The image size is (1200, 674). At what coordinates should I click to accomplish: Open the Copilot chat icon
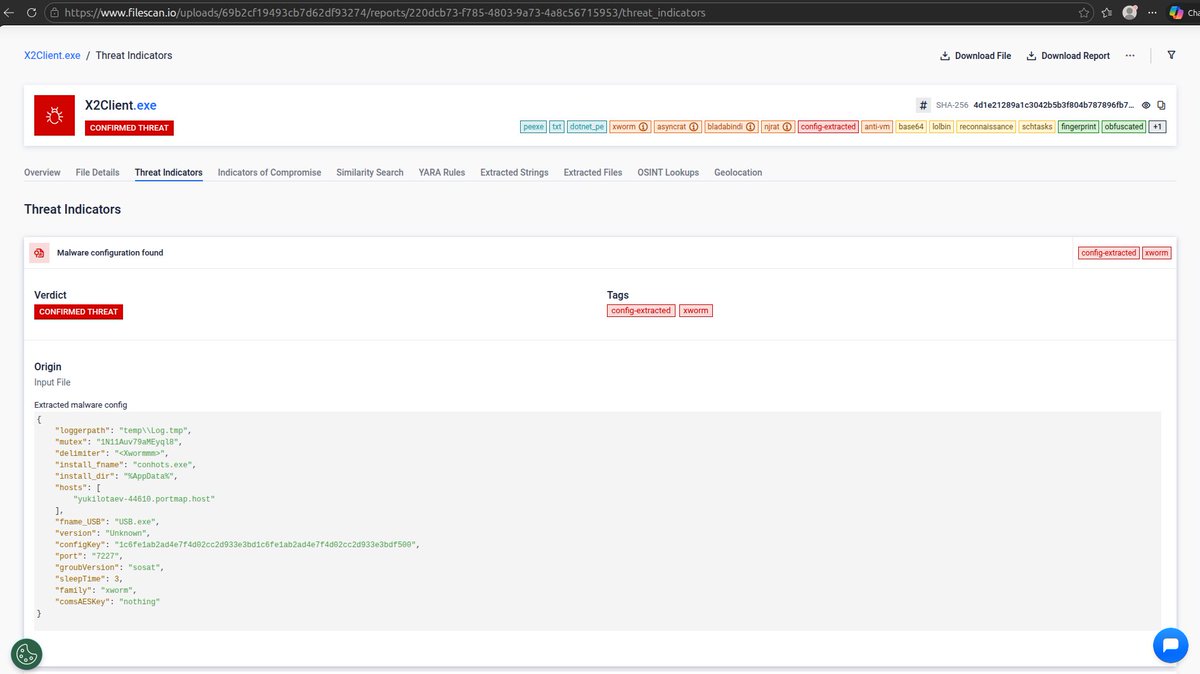tap(1177, 13)
